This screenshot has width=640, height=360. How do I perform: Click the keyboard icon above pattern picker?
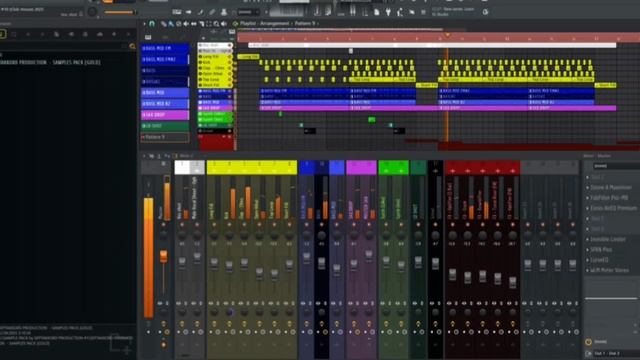point(148,38)
